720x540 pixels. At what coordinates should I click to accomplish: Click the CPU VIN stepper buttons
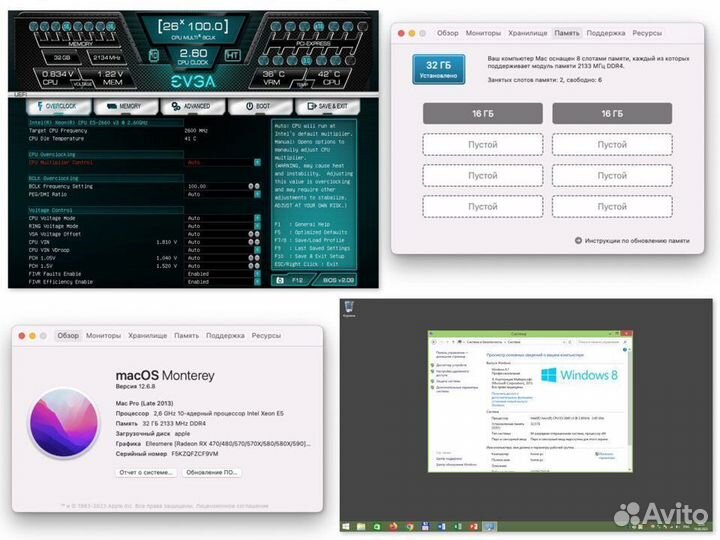click(254, 242)
